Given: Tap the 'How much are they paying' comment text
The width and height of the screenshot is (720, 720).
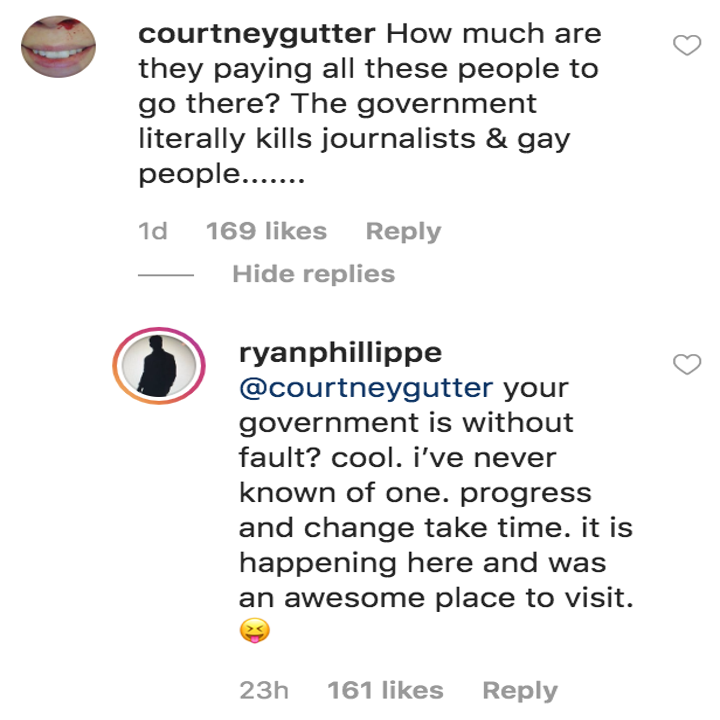Looking at the screenshot, I should click(x=370, y=68).
